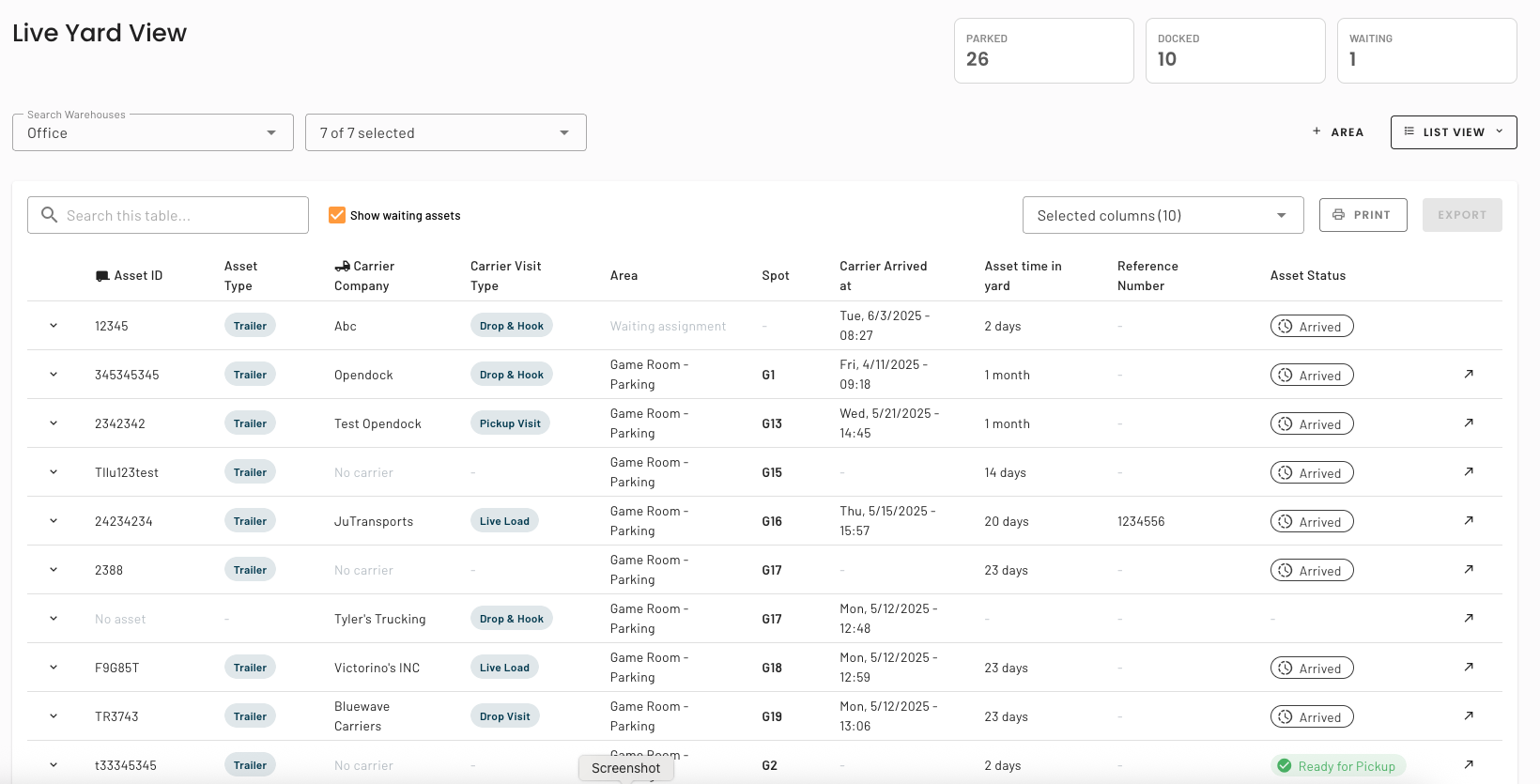Open details arrow for asset 2388
This screenshot has height=784, width=1540.
[x=1469, y=569]
